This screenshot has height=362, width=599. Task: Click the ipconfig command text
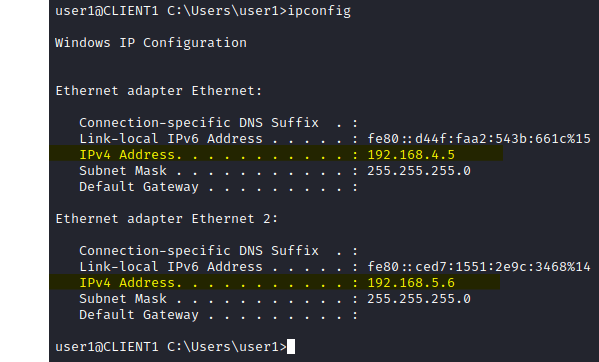[319, 11]
